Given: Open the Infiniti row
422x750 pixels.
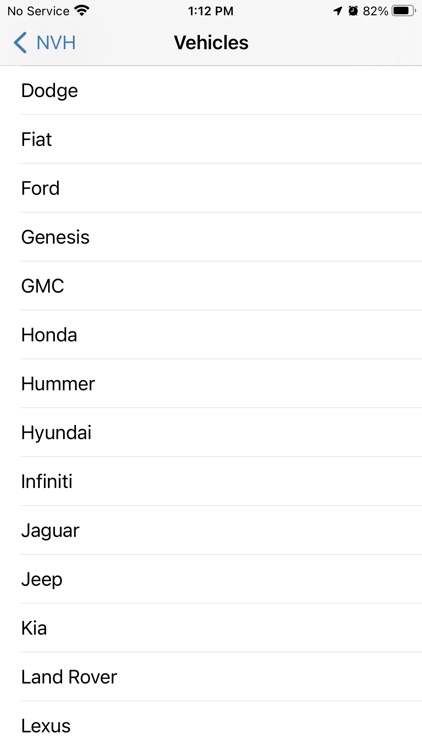Looking at the screenshot, I should [x=211, y=481].
